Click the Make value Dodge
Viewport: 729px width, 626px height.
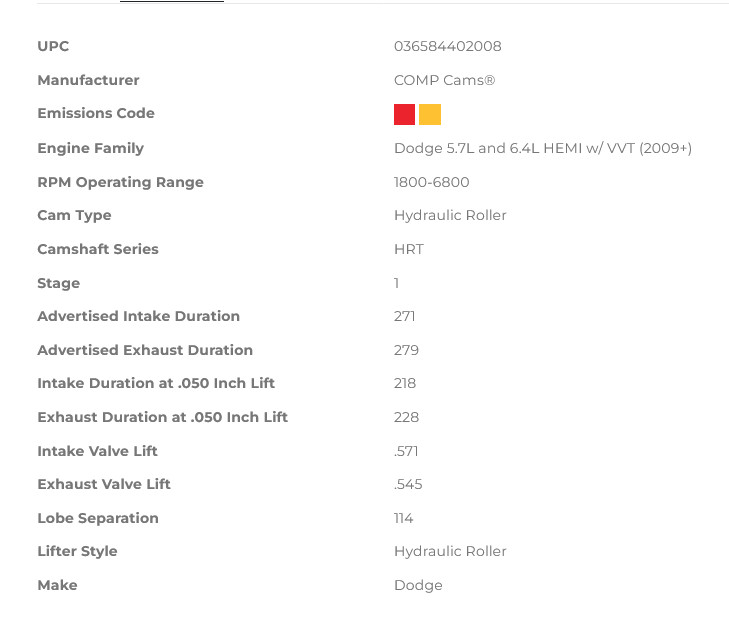click(418, 585)
